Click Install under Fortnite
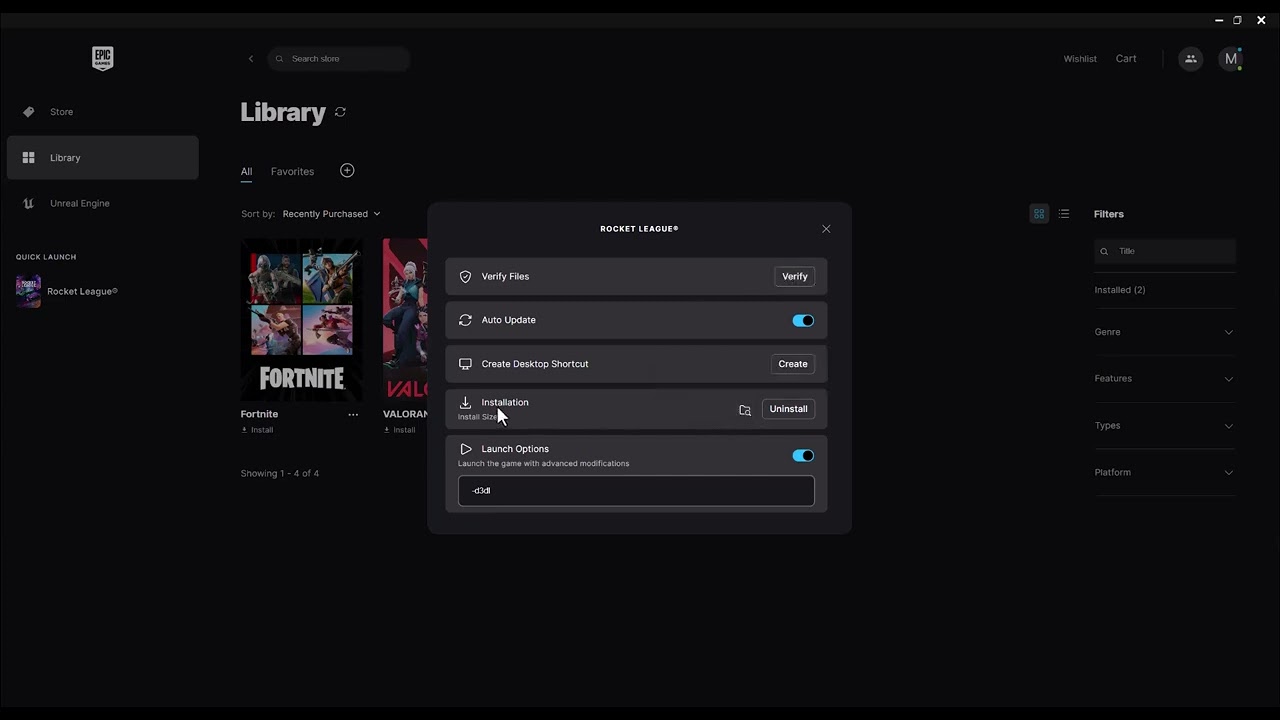Viewport: 1280px width, 720px height. pos(257,430)
